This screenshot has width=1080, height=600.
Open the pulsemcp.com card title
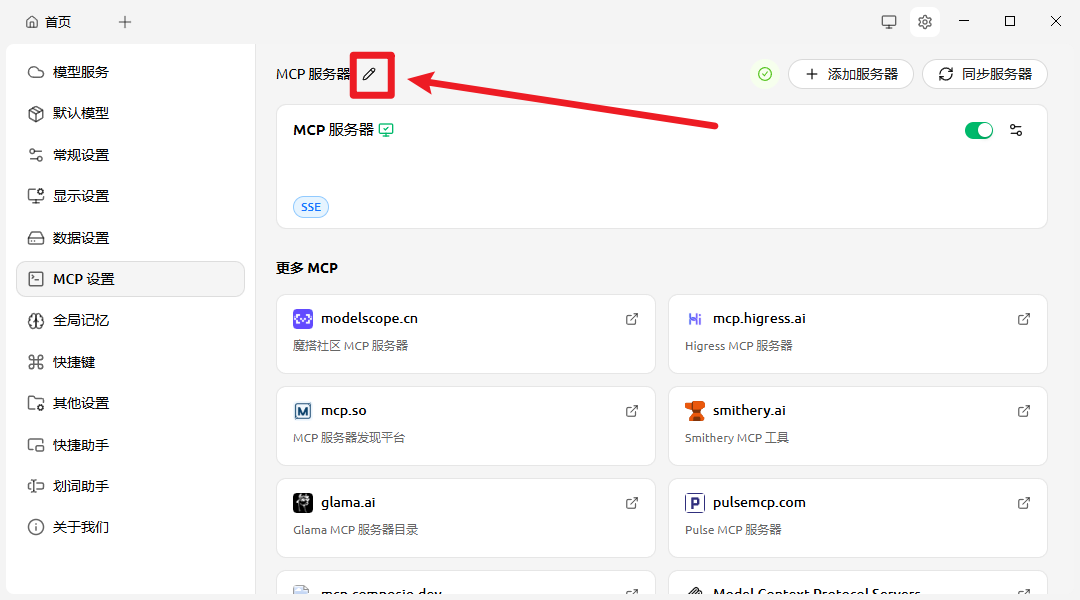pyautogui.click(x=759, y=502)
